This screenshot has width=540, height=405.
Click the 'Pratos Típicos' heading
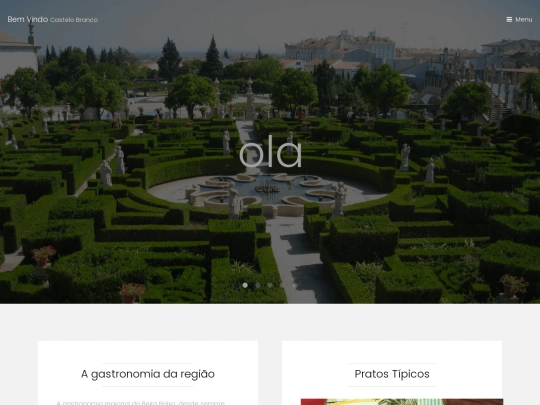point(392,374)
